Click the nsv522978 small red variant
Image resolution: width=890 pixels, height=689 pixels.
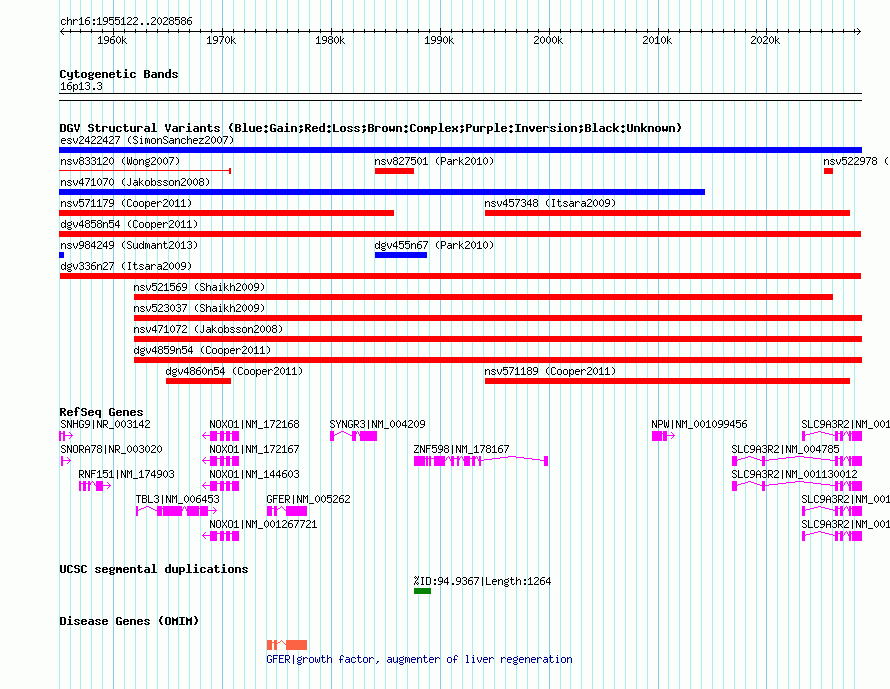click(x=828, y=171)
